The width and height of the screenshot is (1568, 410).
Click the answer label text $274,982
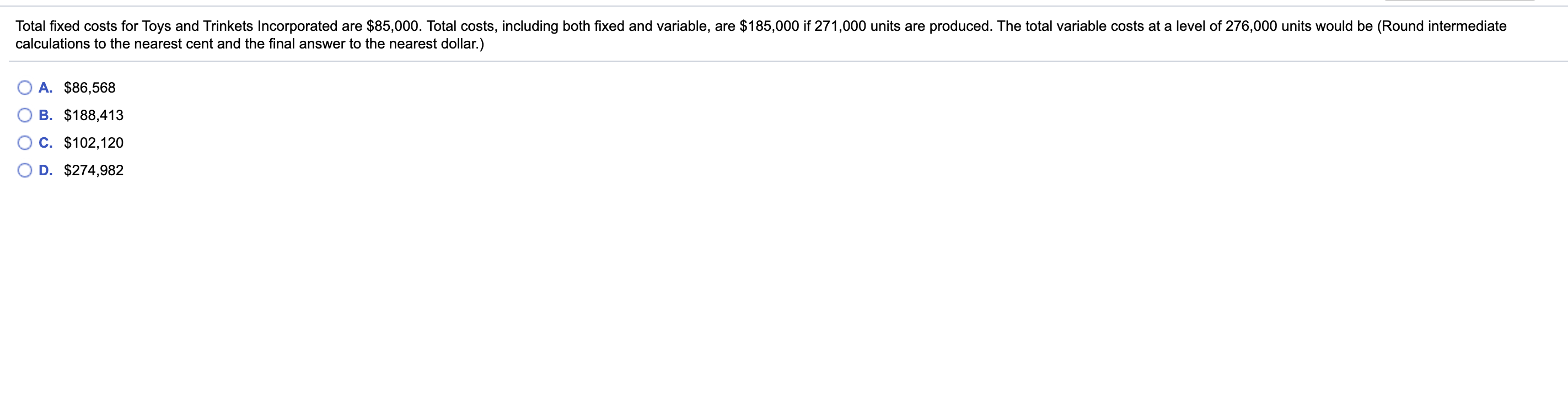(x=93, y=170)
